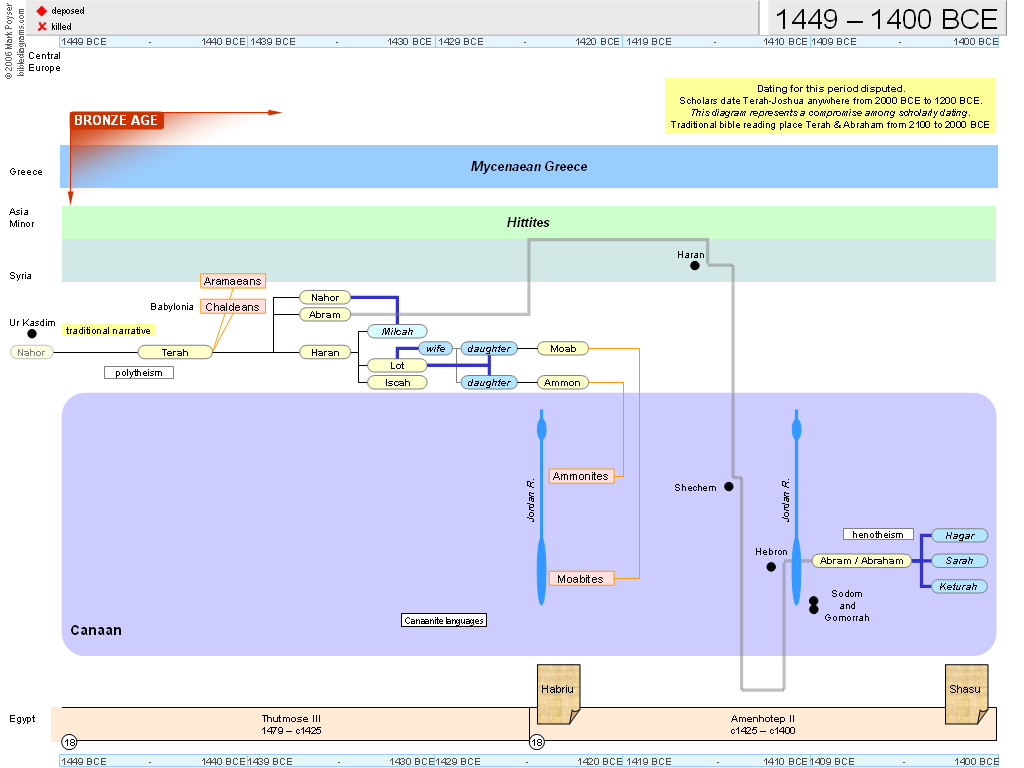Click the Canaanite languages label
The width and height of the screenshot is (1024, 768).
(x=444, y=620)
